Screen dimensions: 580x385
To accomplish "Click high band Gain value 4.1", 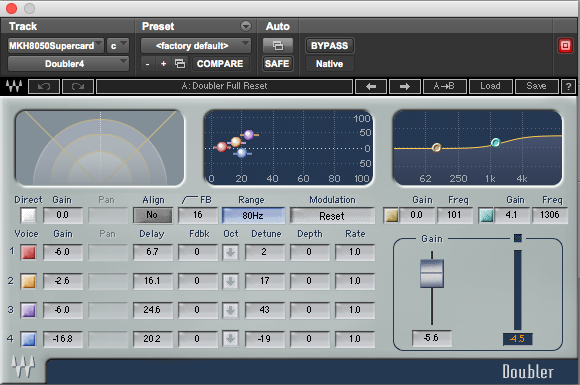I will pos(512,215).
